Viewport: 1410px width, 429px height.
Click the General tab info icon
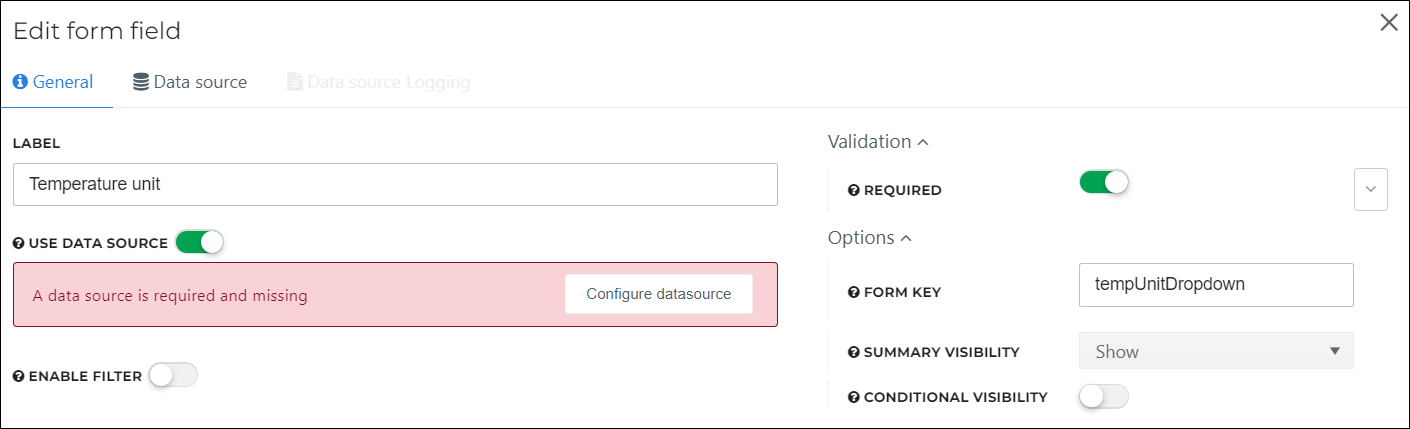(x=20, y=82)
